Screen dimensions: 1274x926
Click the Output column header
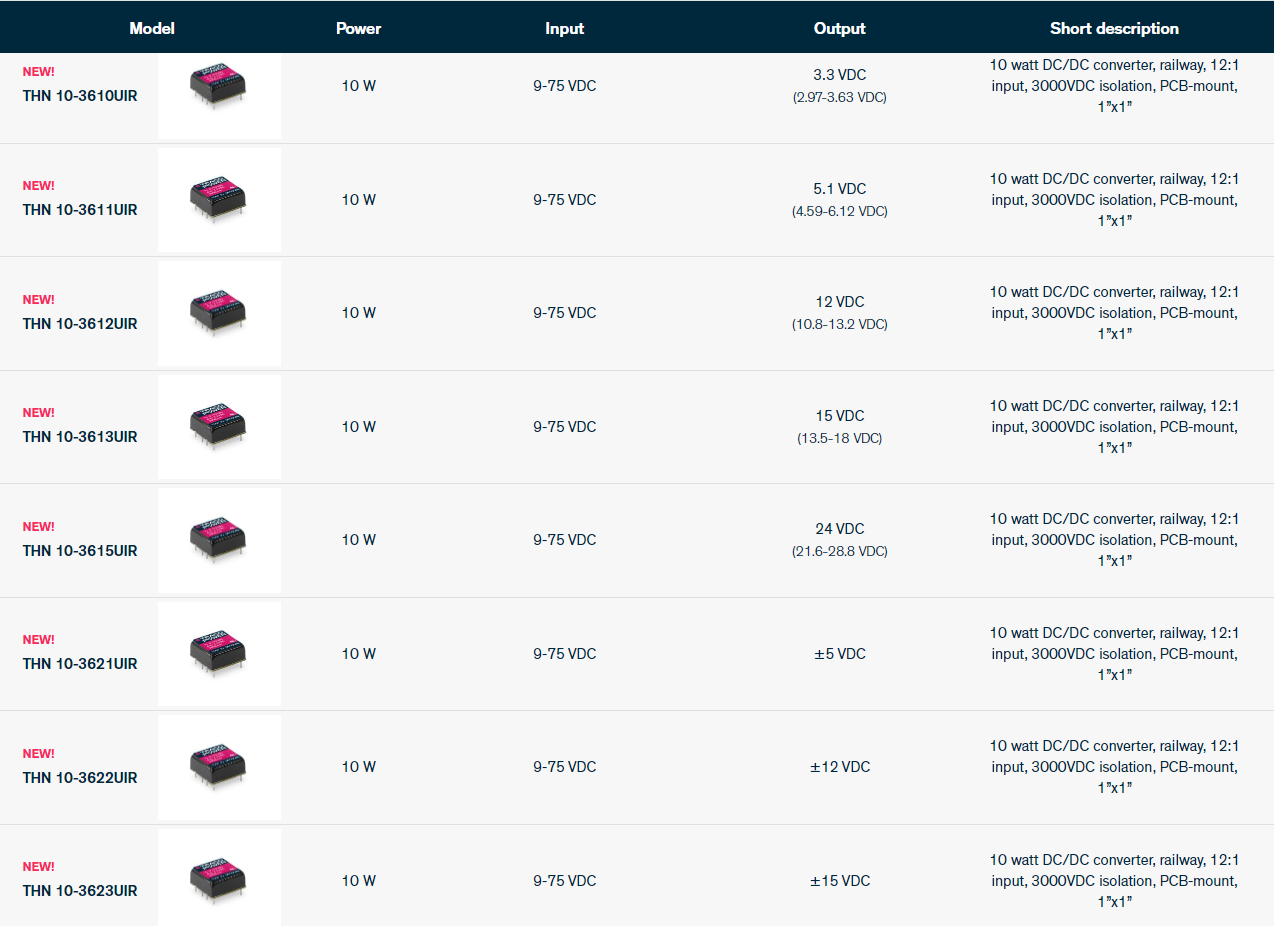click(839, 28)
